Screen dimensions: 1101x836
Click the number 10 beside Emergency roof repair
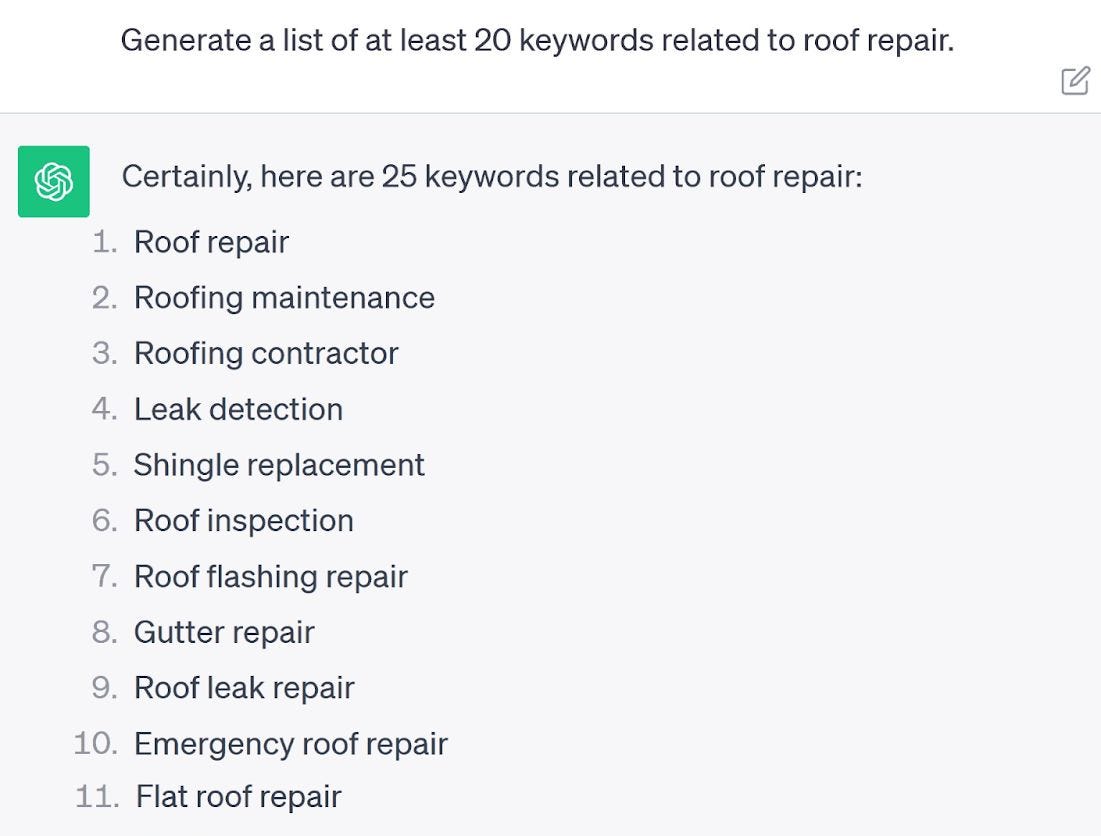click(x=97, y=744)
